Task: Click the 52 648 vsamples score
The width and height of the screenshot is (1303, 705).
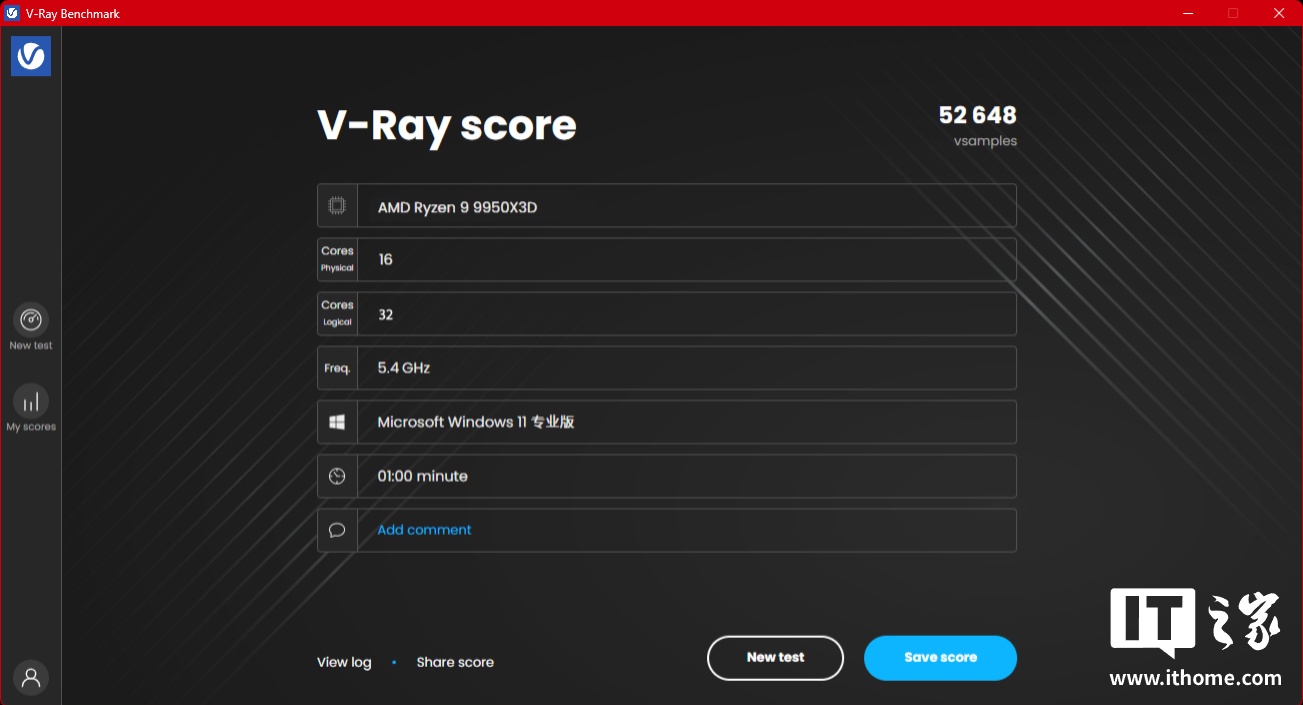Action: 977,116
